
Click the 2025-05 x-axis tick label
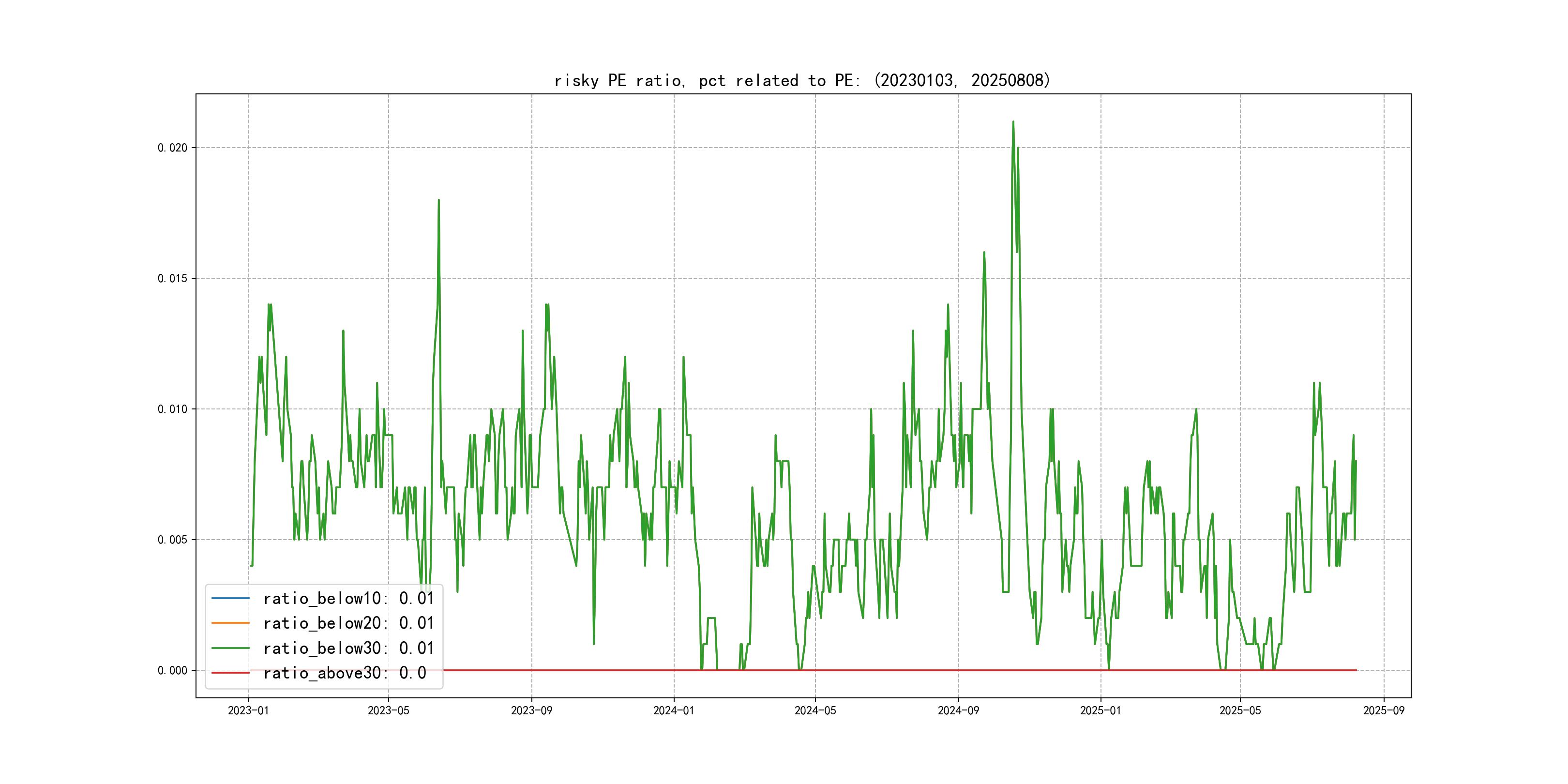pyautogui.click(x=1240, y=711)
